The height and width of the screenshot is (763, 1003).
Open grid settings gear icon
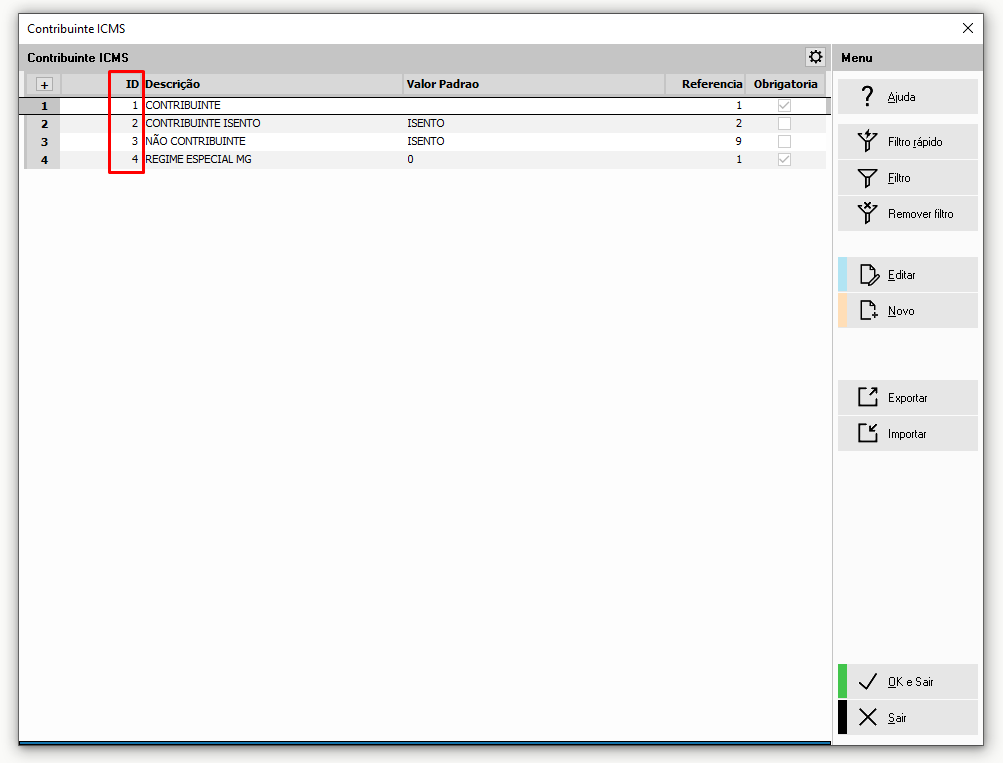815,57
